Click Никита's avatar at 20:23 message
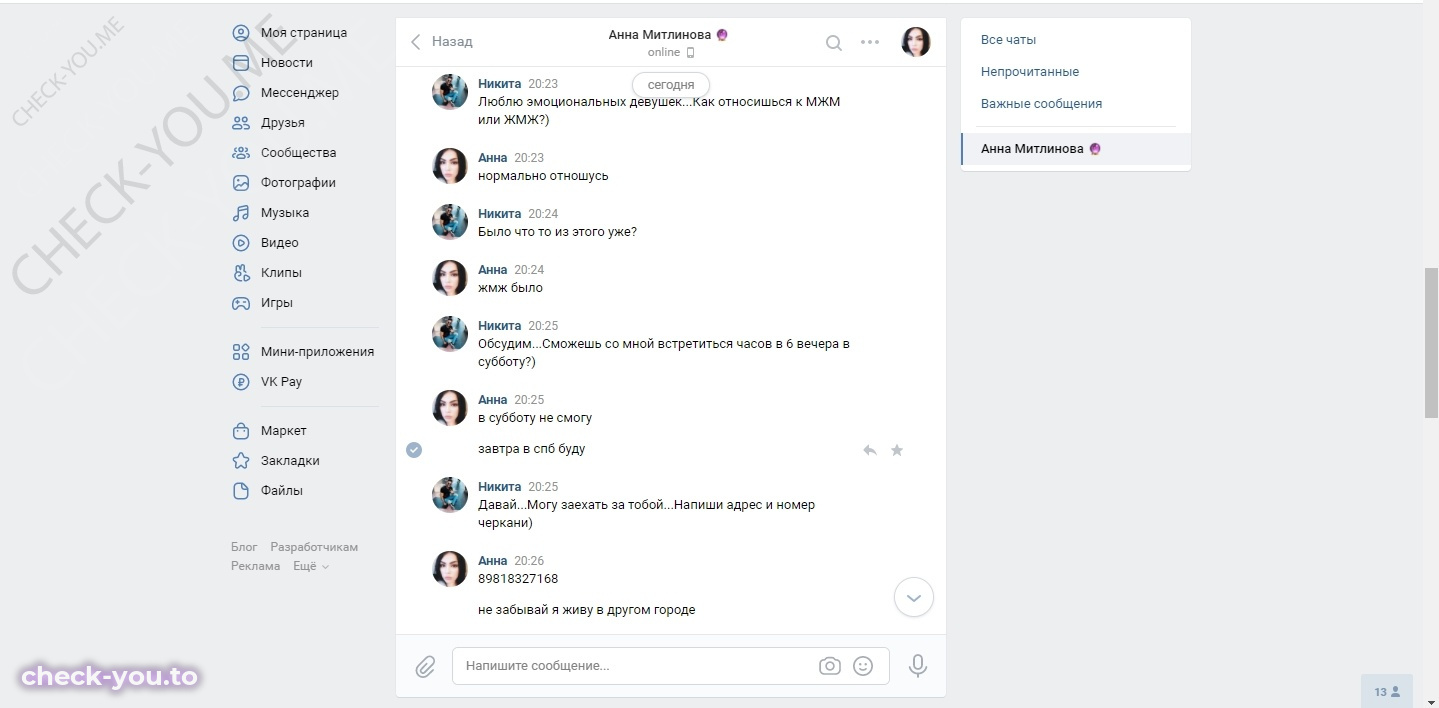The height and width of the screenshot is (708, 1439). (x=450, y=92)
